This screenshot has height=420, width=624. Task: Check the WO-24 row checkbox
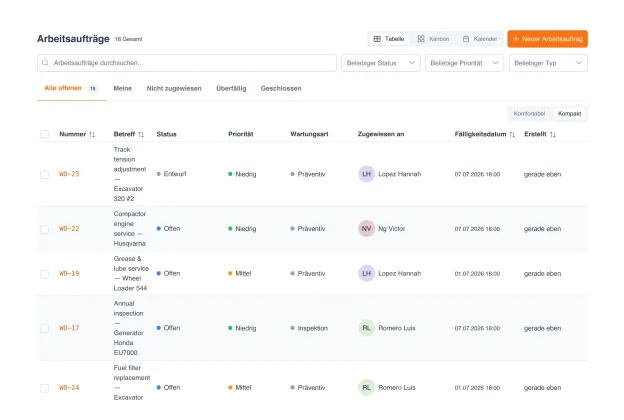[x=45, y=388]
